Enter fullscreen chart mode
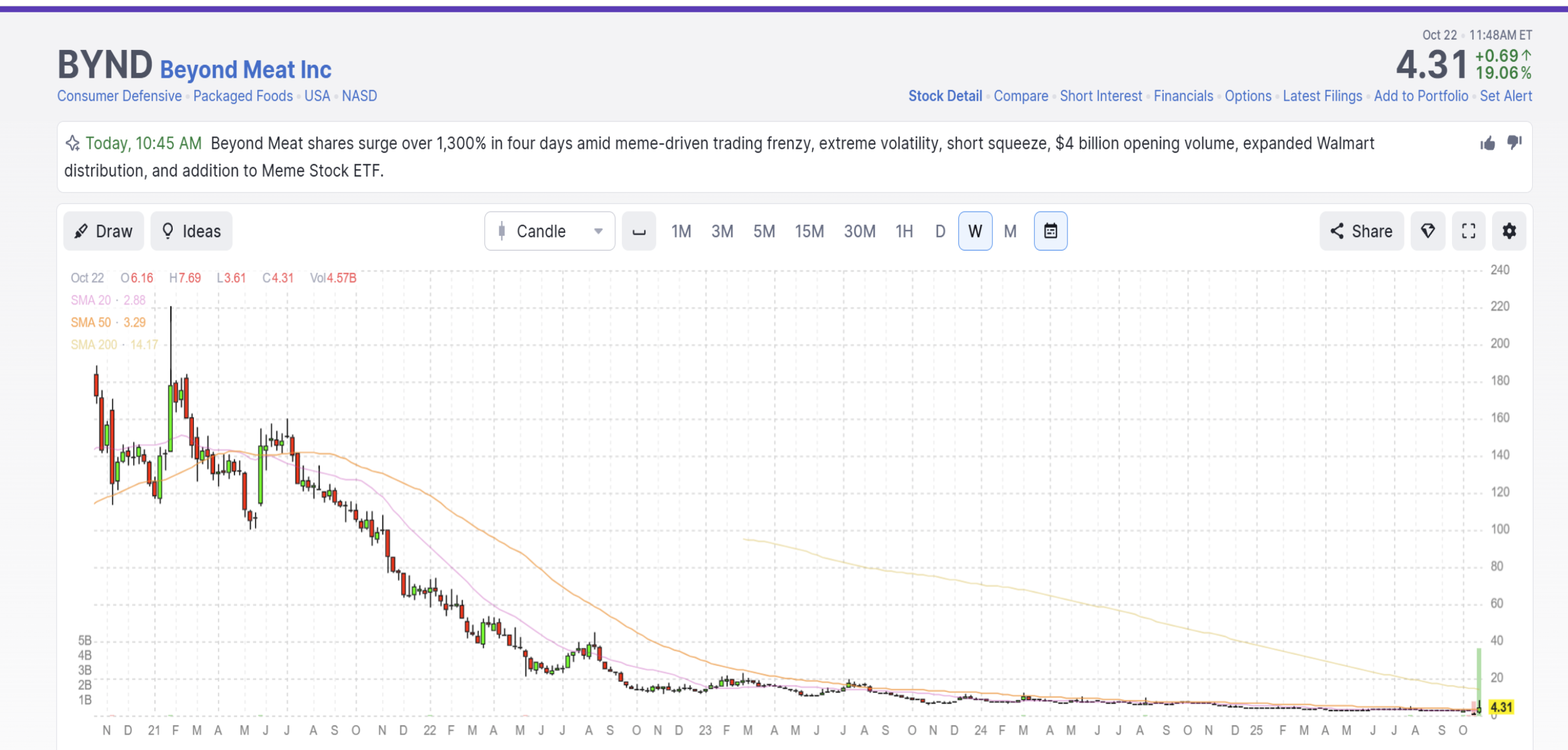Screen dimensions: 1568x750 pos(1469,231)
